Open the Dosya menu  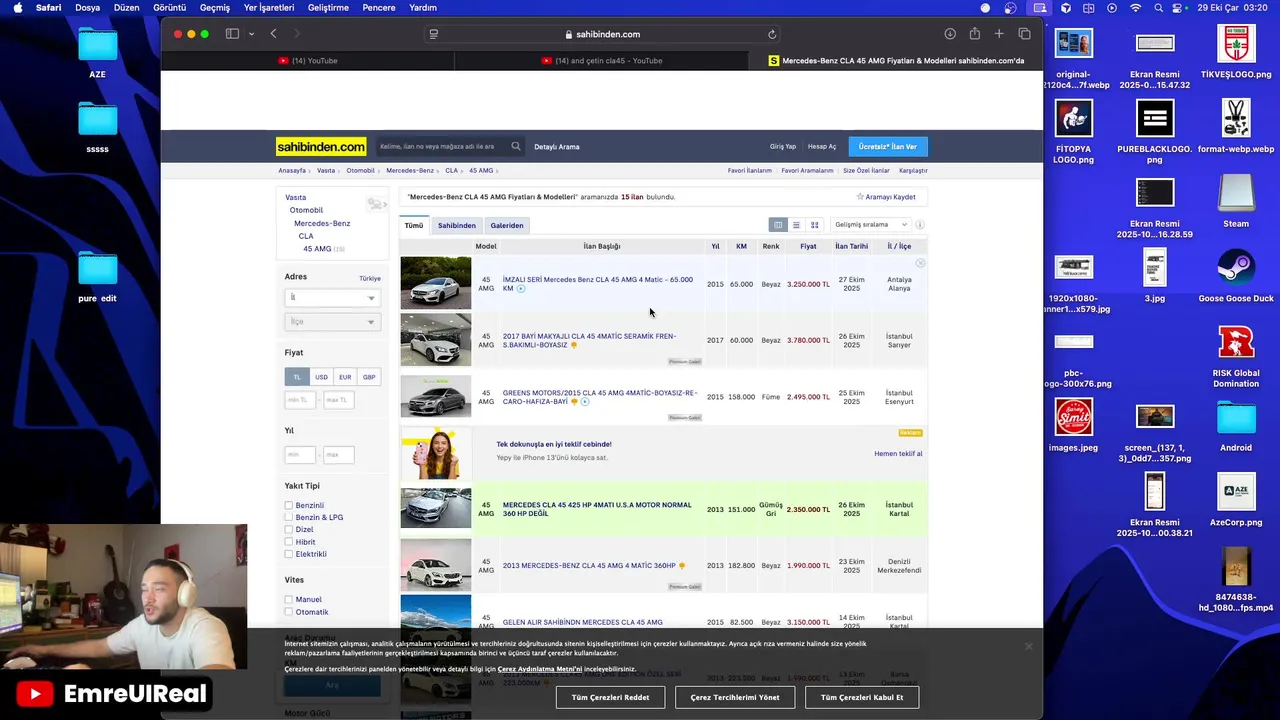(x=87, y=8)
